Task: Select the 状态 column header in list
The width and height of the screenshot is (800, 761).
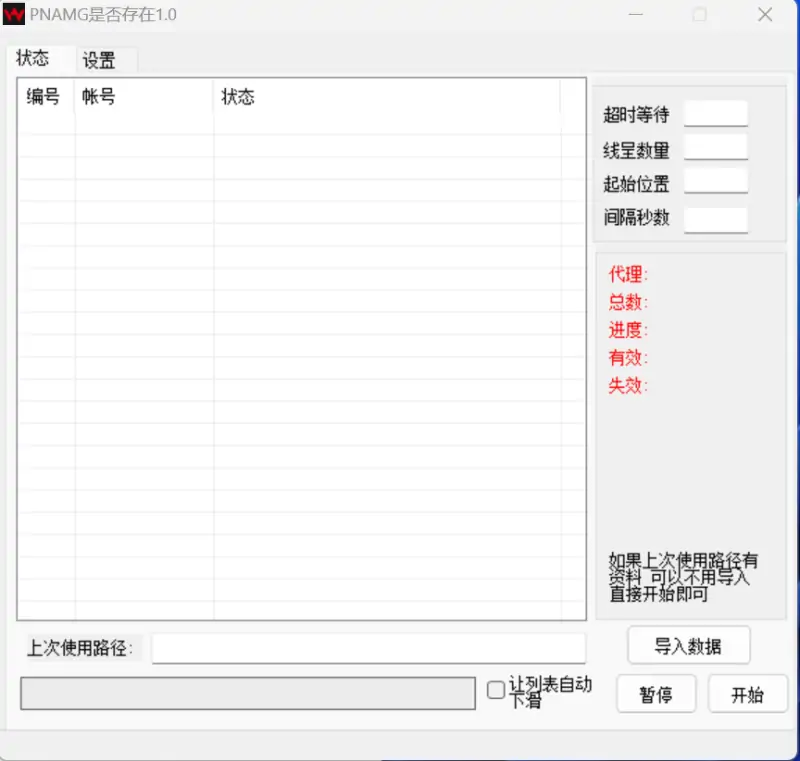Action: [239, 97]
